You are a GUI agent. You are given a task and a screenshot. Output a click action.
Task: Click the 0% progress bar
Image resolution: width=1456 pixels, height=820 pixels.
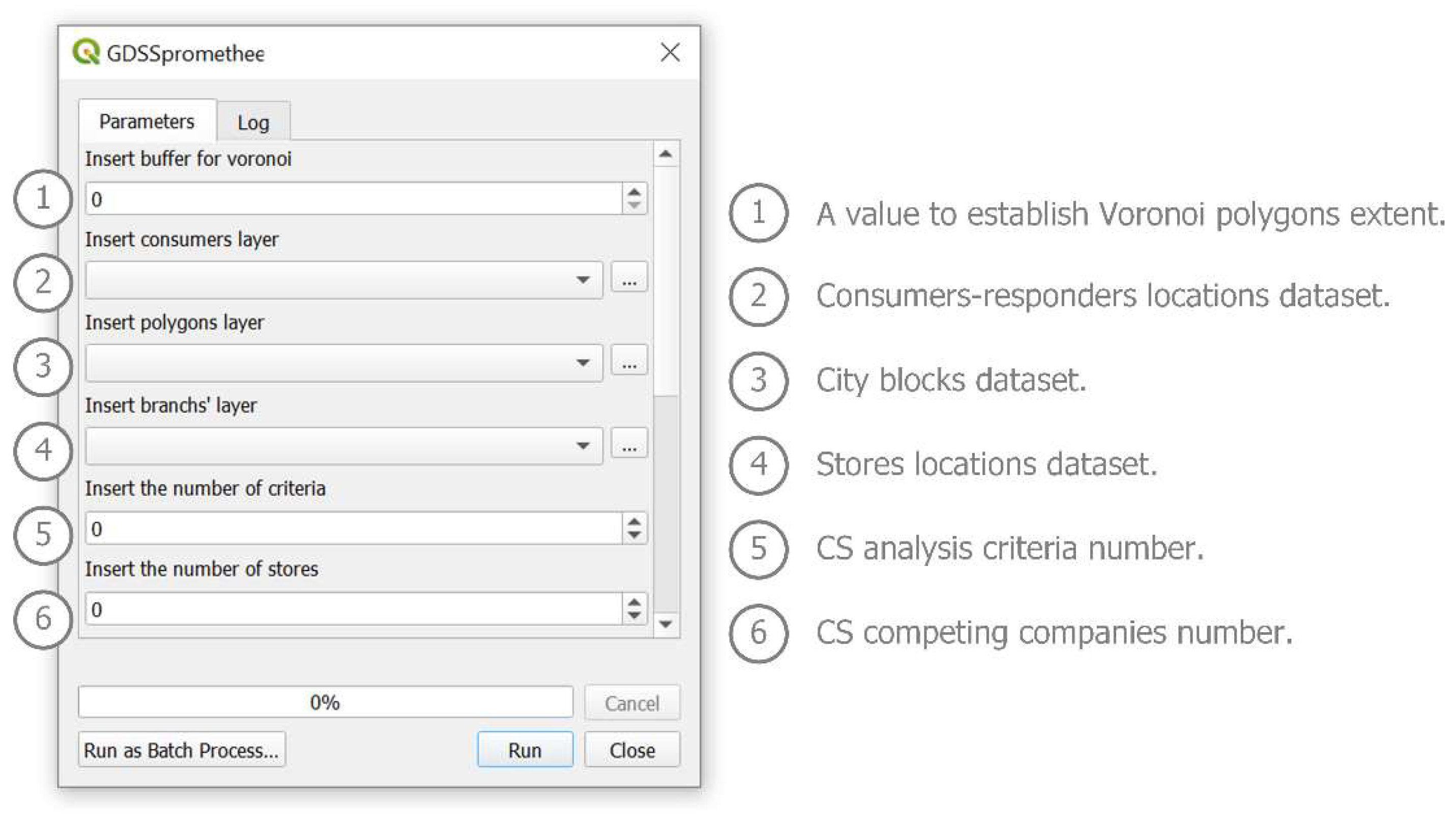pos(325,702)
